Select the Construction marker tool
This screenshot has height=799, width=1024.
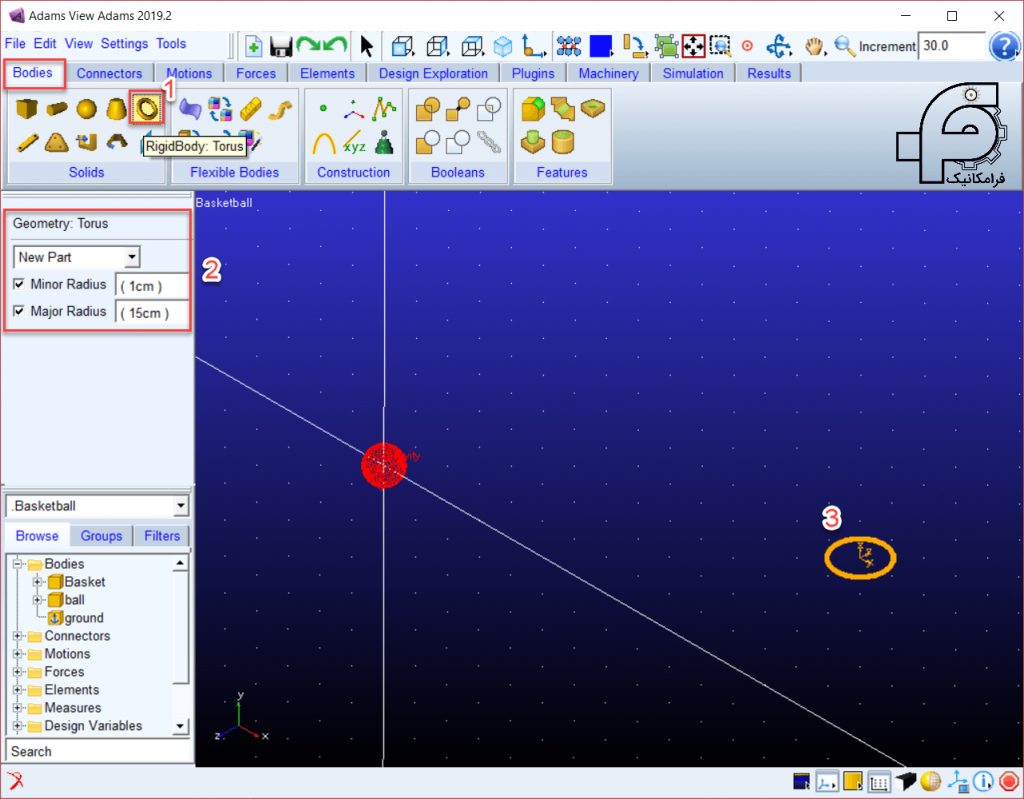[353, 109]
